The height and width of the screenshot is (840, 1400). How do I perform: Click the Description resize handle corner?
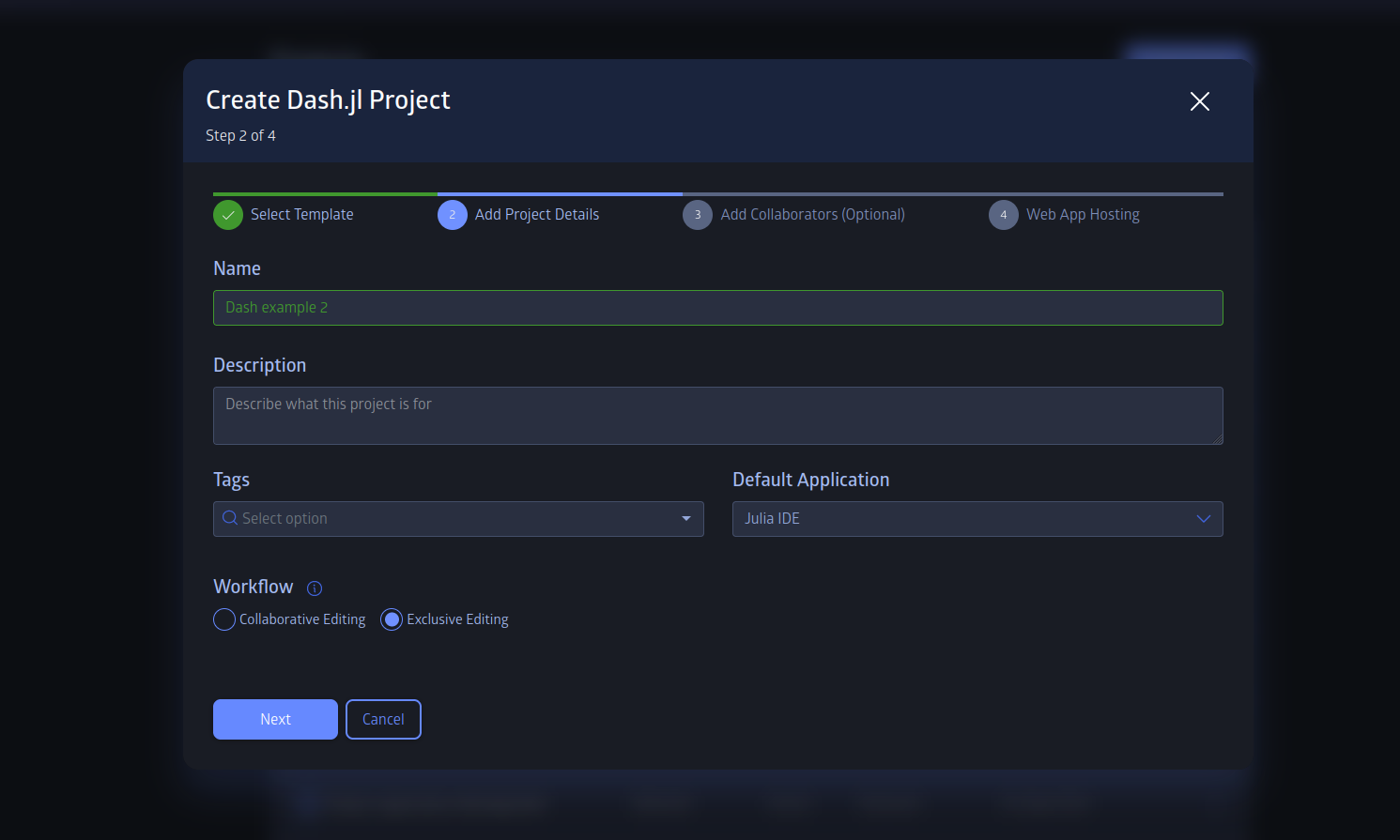click(x=1218, y=439)
